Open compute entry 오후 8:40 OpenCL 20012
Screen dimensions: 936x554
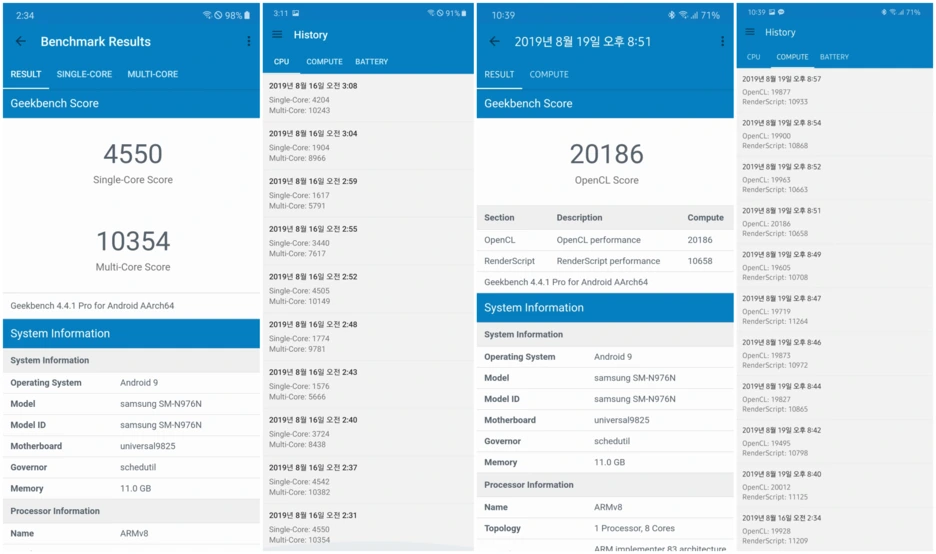pyautogui.click(x=835, y=485)
